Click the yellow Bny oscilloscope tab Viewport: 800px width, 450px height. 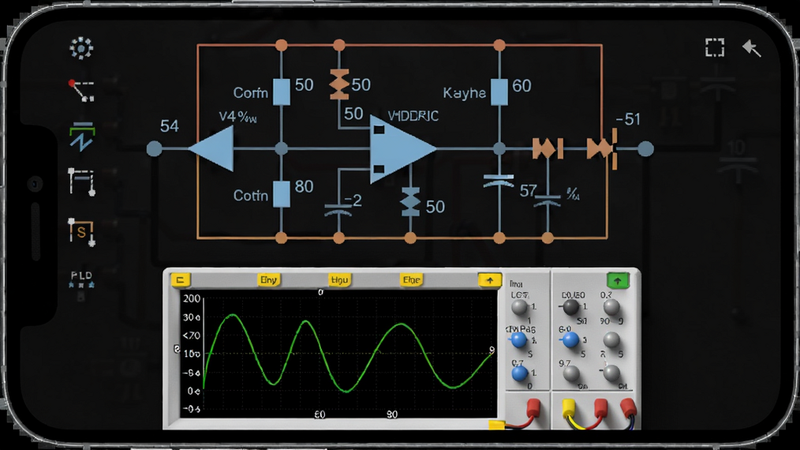(x=268, y=280)
